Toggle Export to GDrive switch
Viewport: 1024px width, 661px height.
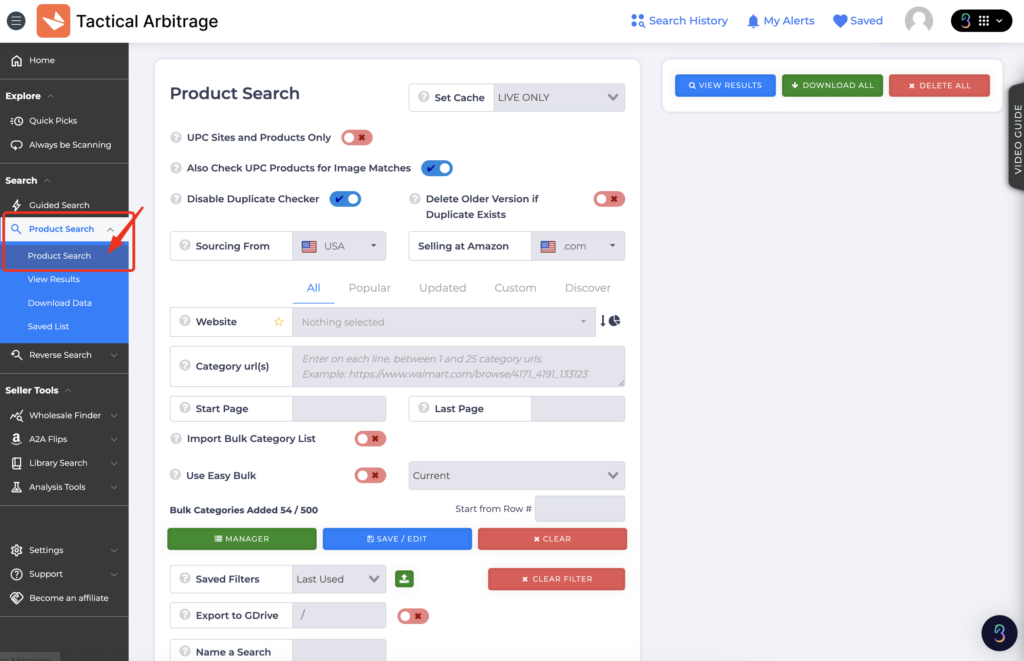coord(413,616)
